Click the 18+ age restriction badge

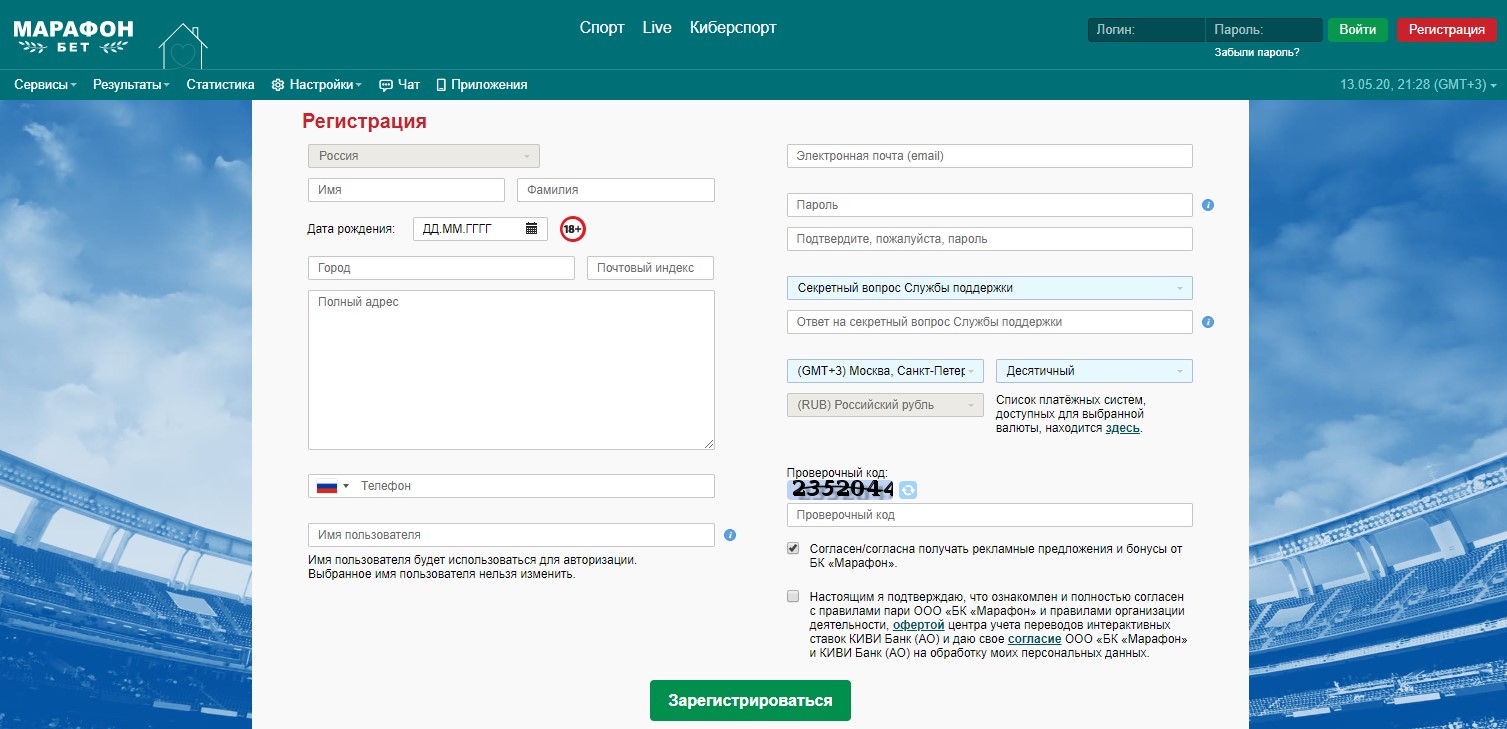pos(572,229)
